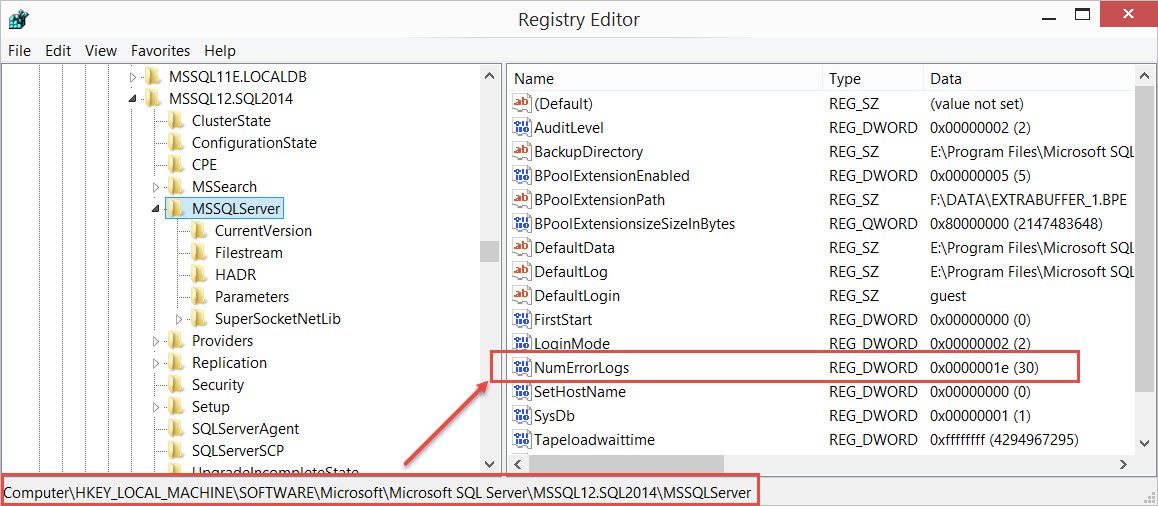Screen dimensions: 1158x506
Task: Click the Name column header
Action: pos(665,78)
